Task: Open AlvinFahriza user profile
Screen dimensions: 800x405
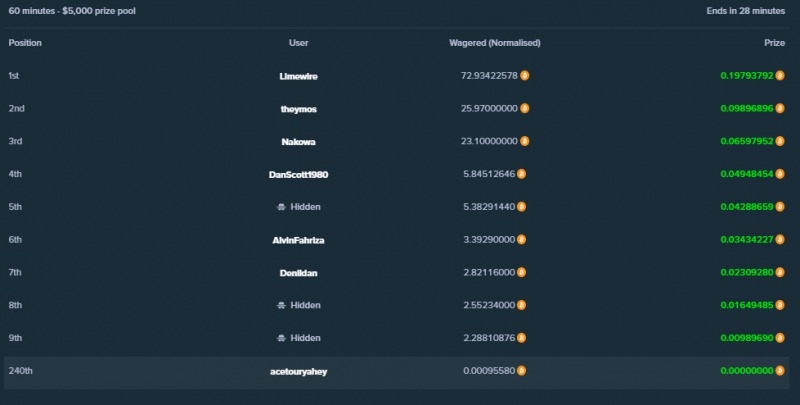Action: (x=298, y=240)
